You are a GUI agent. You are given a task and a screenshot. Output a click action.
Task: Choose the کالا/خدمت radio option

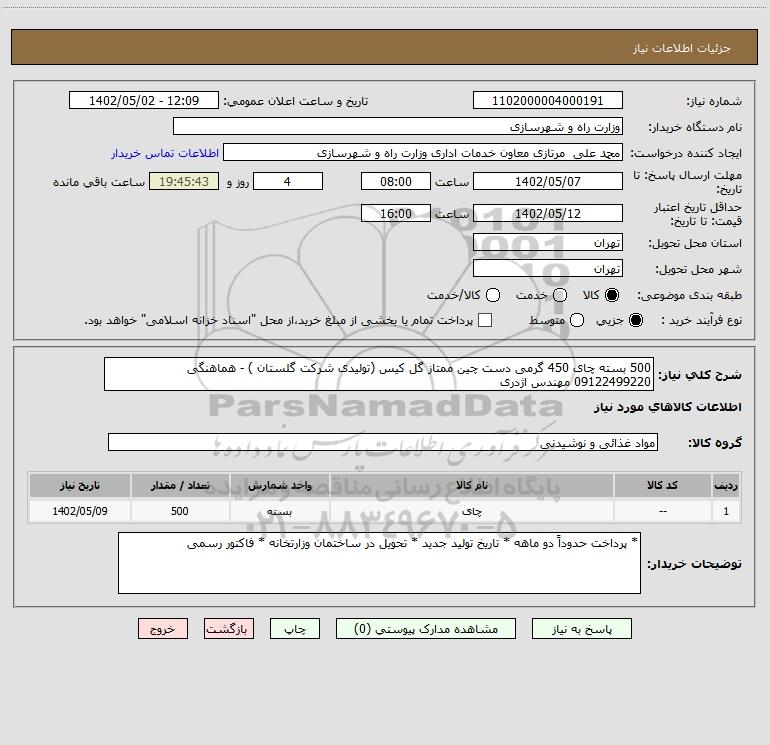coord(493,295)
